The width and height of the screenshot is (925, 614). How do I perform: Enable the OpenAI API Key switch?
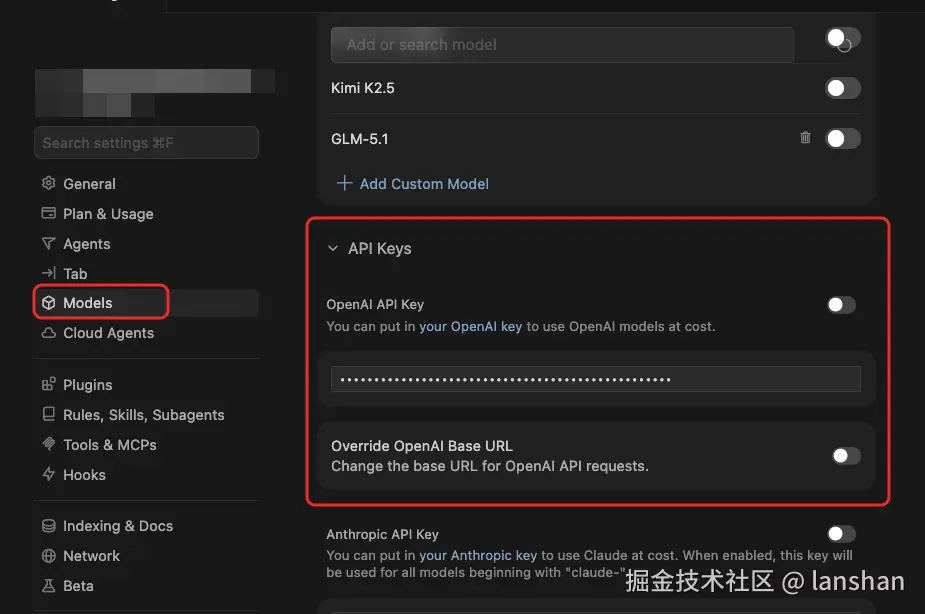(841, 305)
